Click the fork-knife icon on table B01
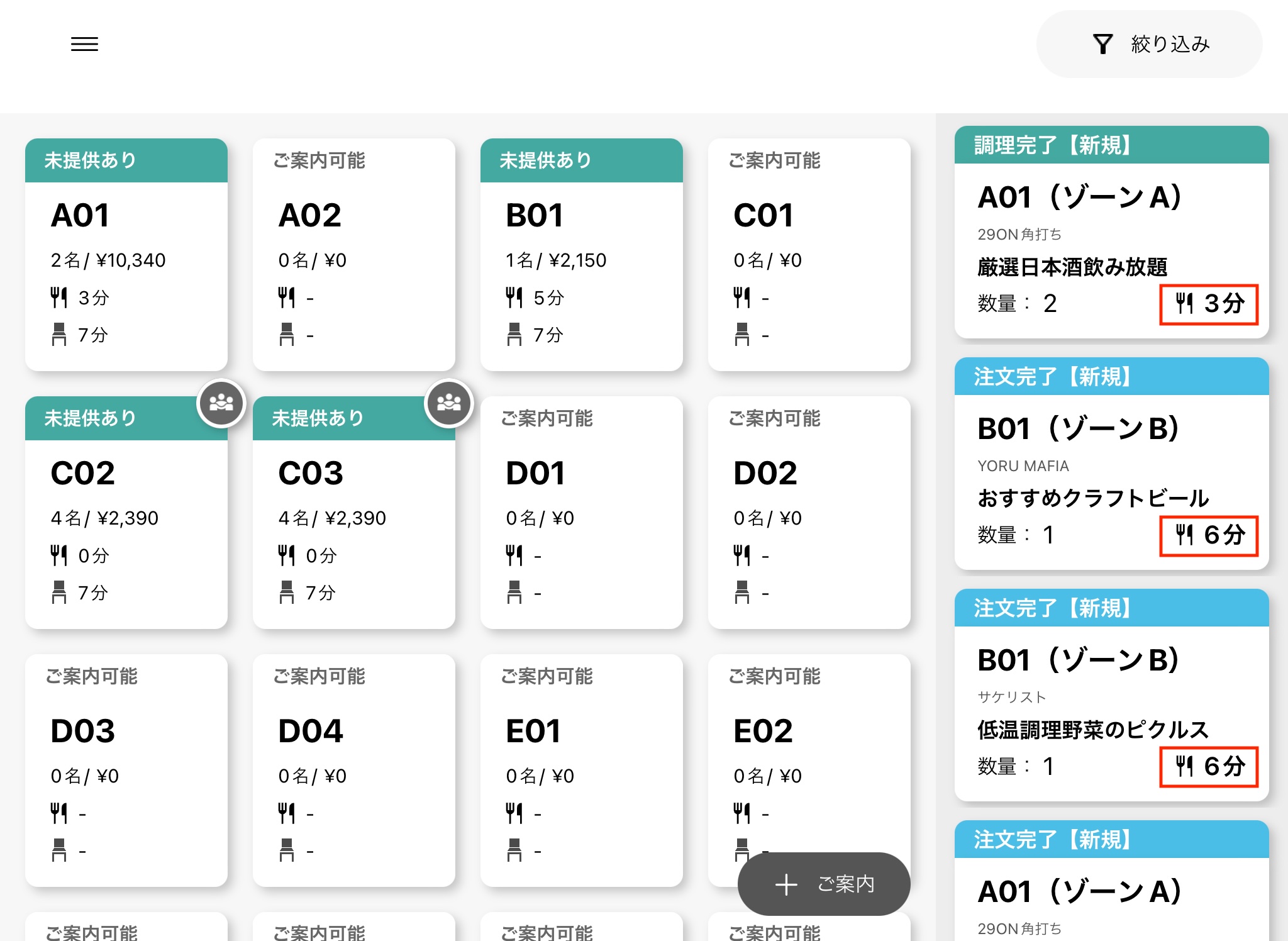Screen dimensions: 1288x941 (514, 298)
